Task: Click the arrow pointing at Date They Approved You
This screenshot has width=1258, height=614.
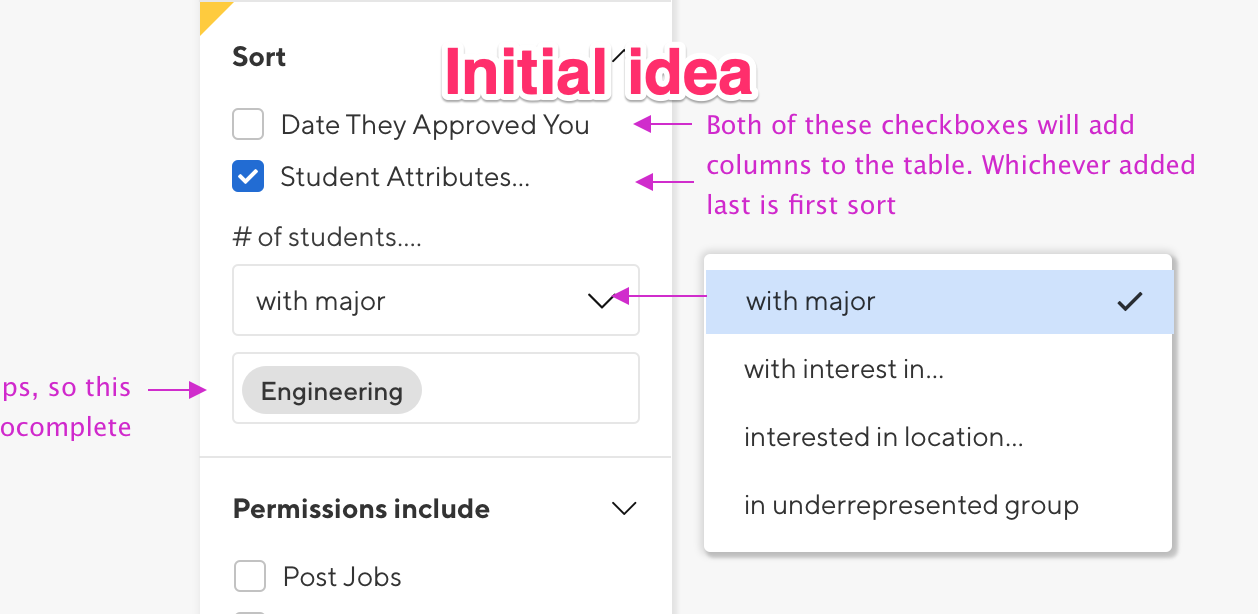Action: point(664,125)
